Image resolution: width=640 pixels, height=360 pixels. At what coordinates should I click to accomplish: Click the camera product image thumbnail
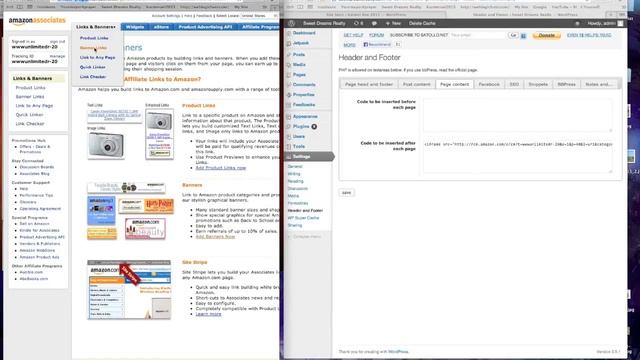[106, 145]
